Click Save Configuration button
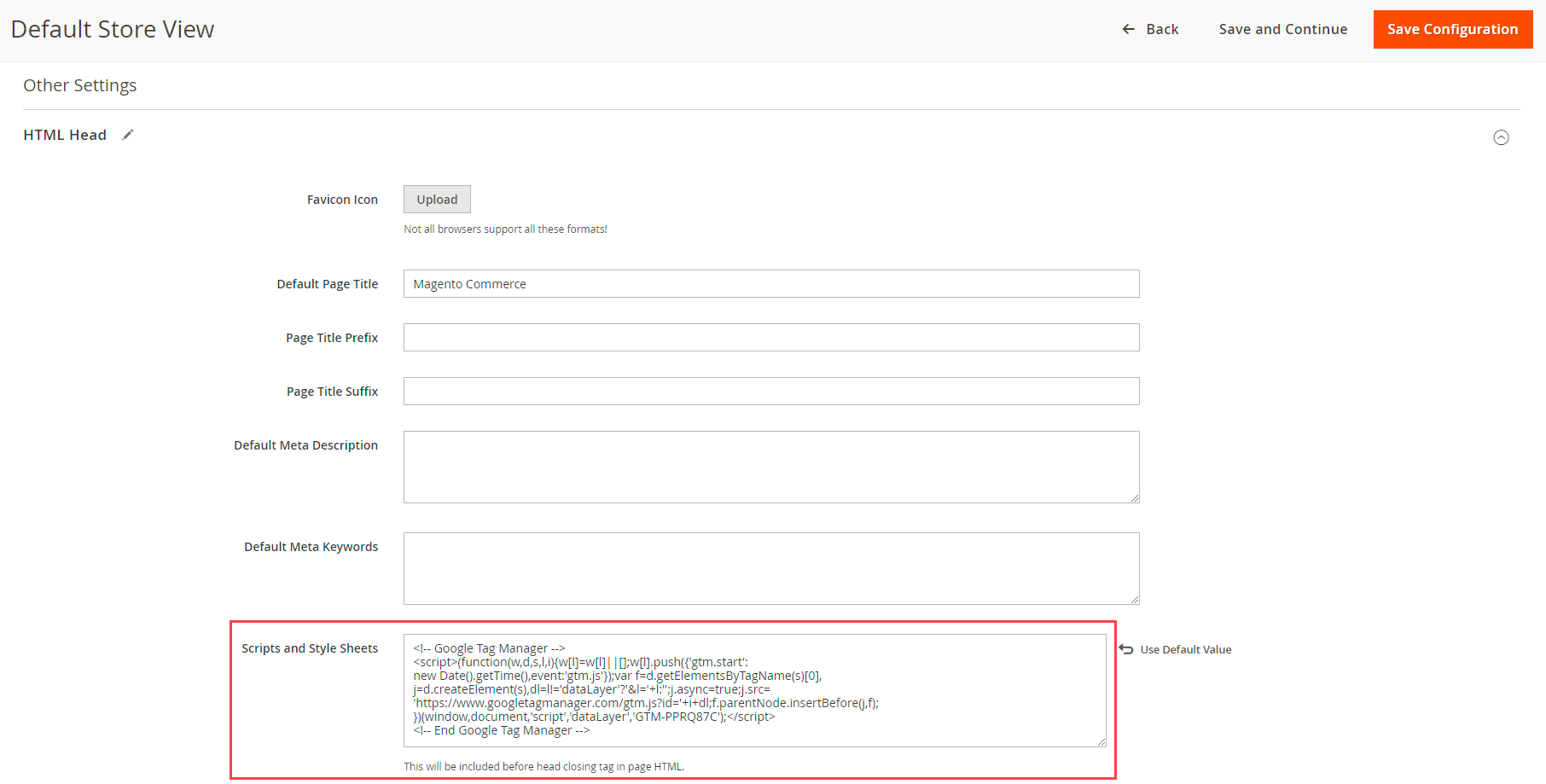The height and width of the screenshot is (784, 1546). pos(1453,29)
